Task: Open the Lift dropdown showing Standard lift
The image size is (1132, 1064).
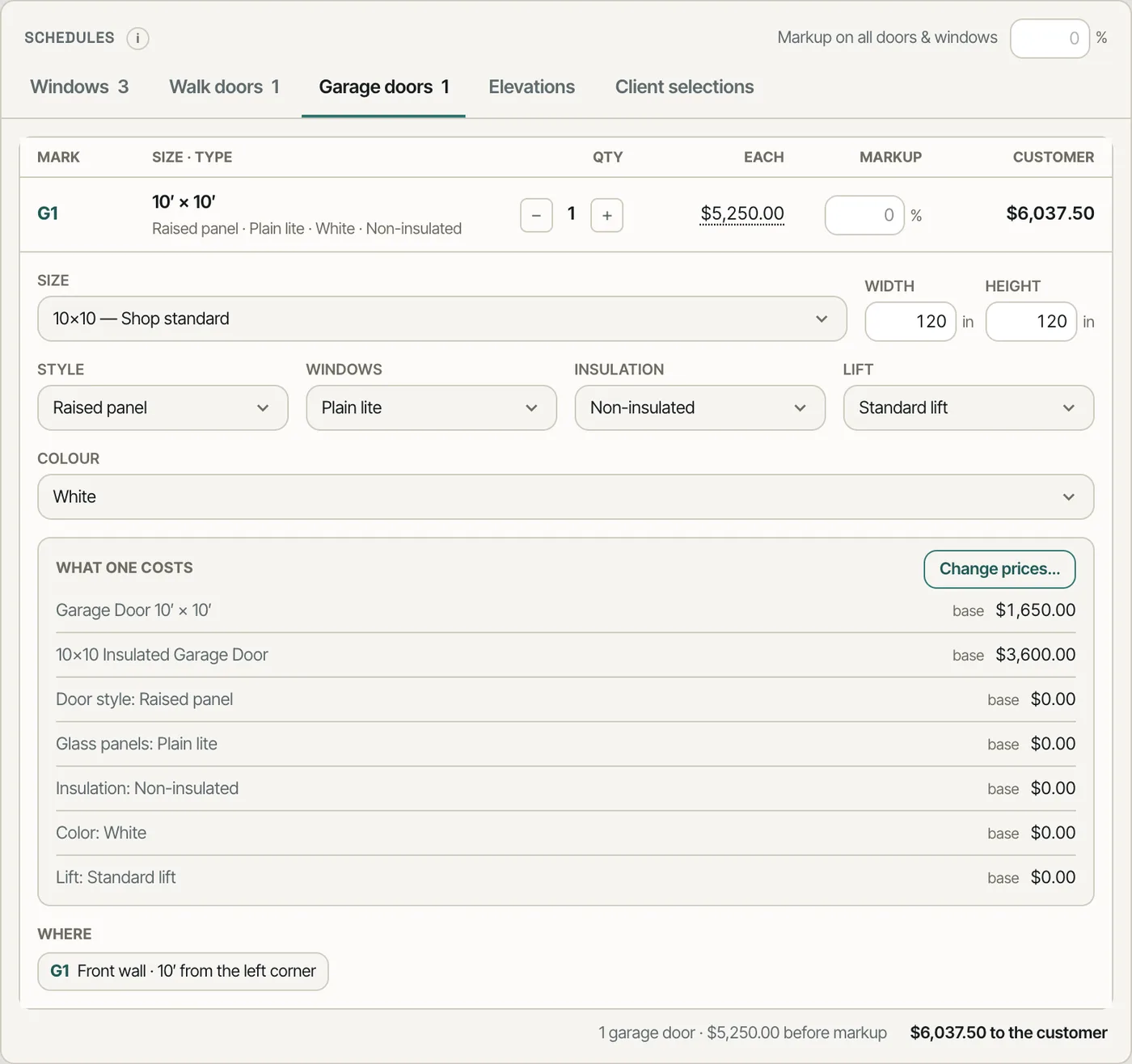Action: [968, 407]
